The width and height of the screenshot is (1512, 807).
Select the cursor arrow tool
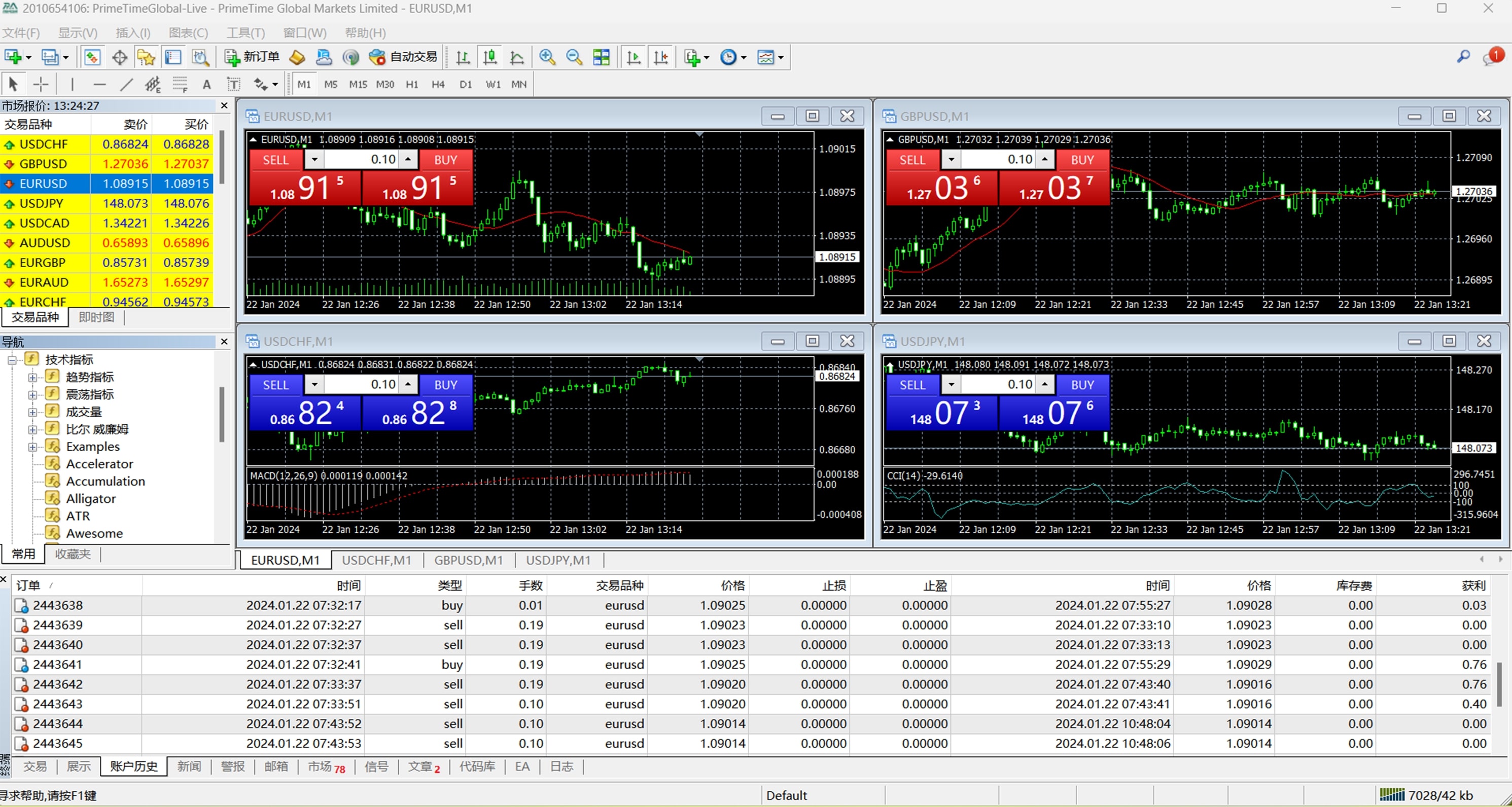13,84
